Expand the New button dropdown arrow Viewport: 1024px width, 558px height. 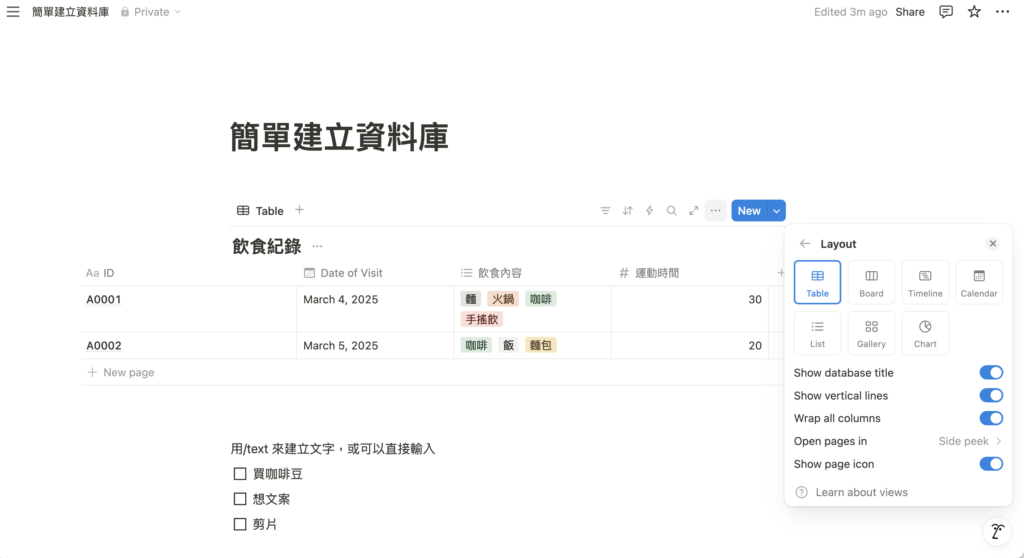tap(777, 211)
